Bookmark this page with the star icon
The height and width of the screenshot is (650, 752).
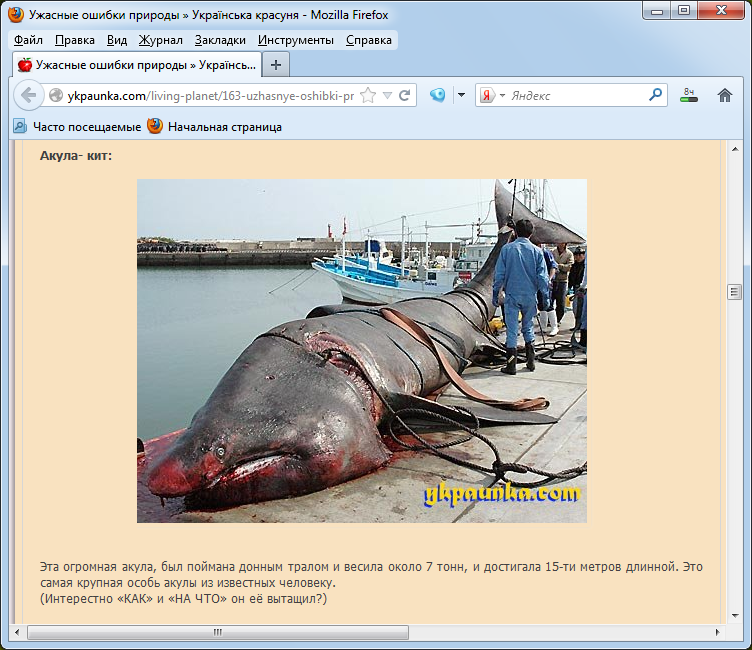(368, 96)
